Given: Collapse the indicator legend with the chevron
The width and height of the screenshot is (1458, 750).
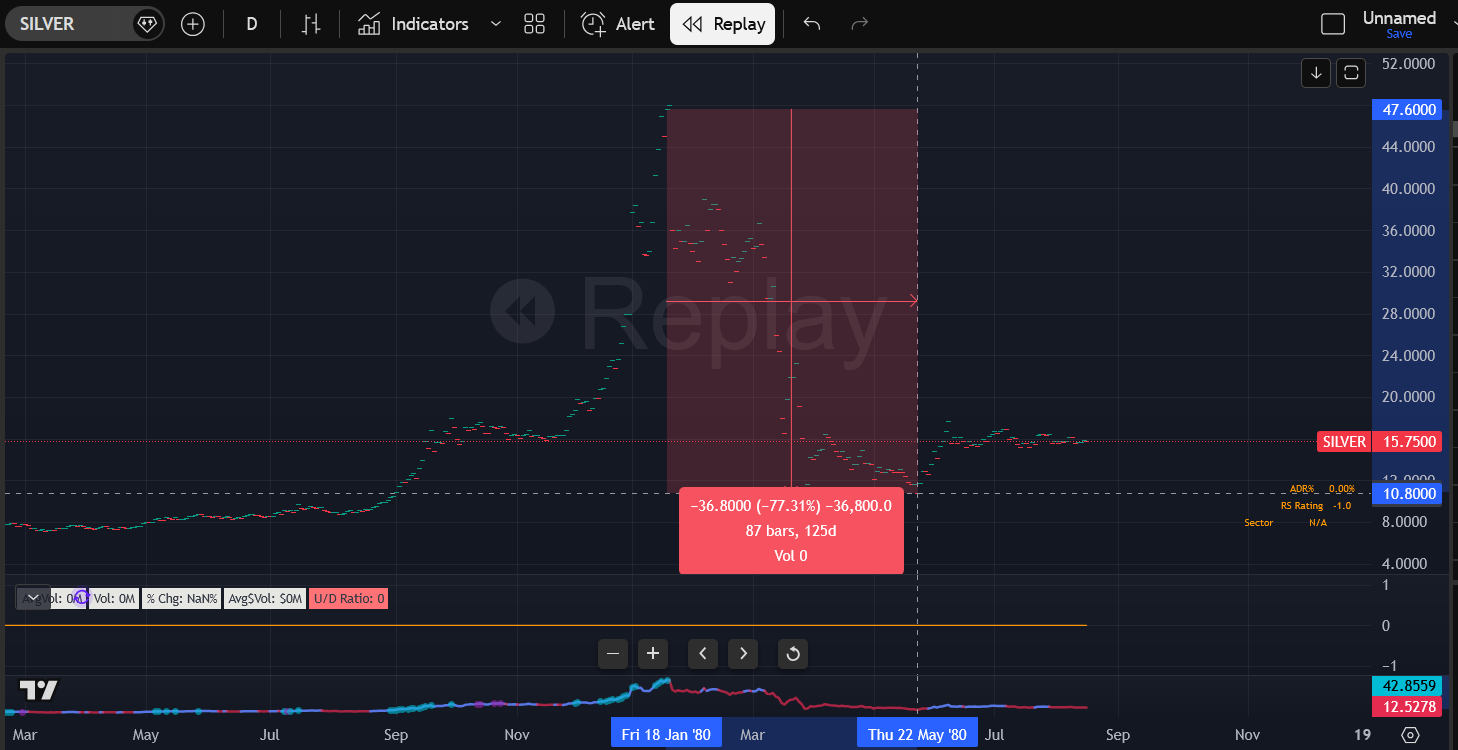Looking at the screenshot, I should click(33, 597).
